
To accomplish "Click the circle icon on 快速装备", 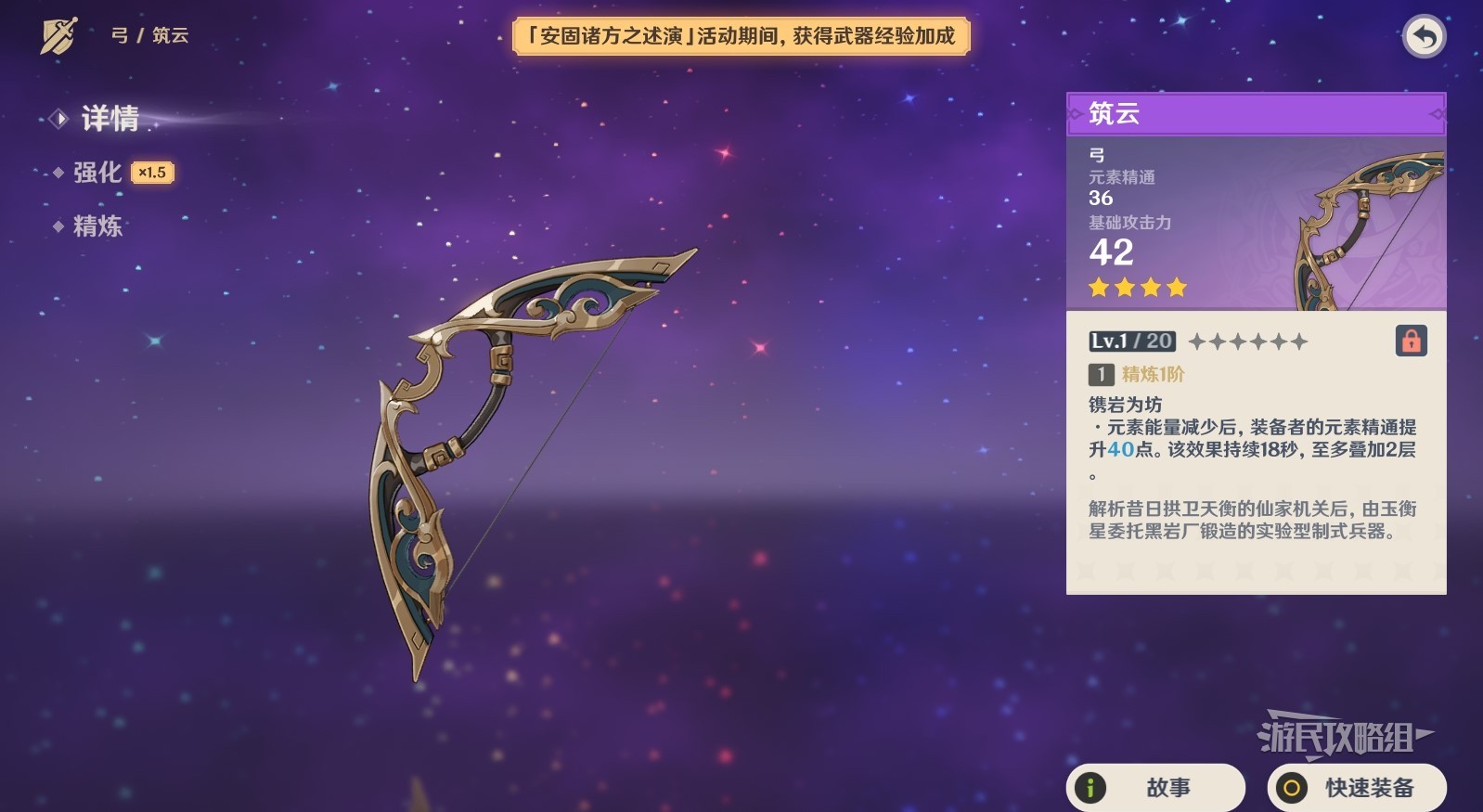I will [x=1291, y=788].
